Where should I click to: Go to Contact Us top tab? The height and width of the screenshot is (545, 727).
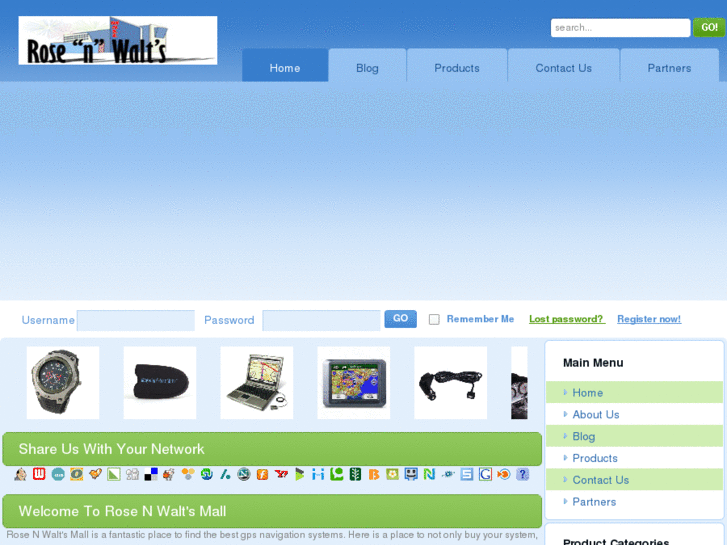[563, 65]
